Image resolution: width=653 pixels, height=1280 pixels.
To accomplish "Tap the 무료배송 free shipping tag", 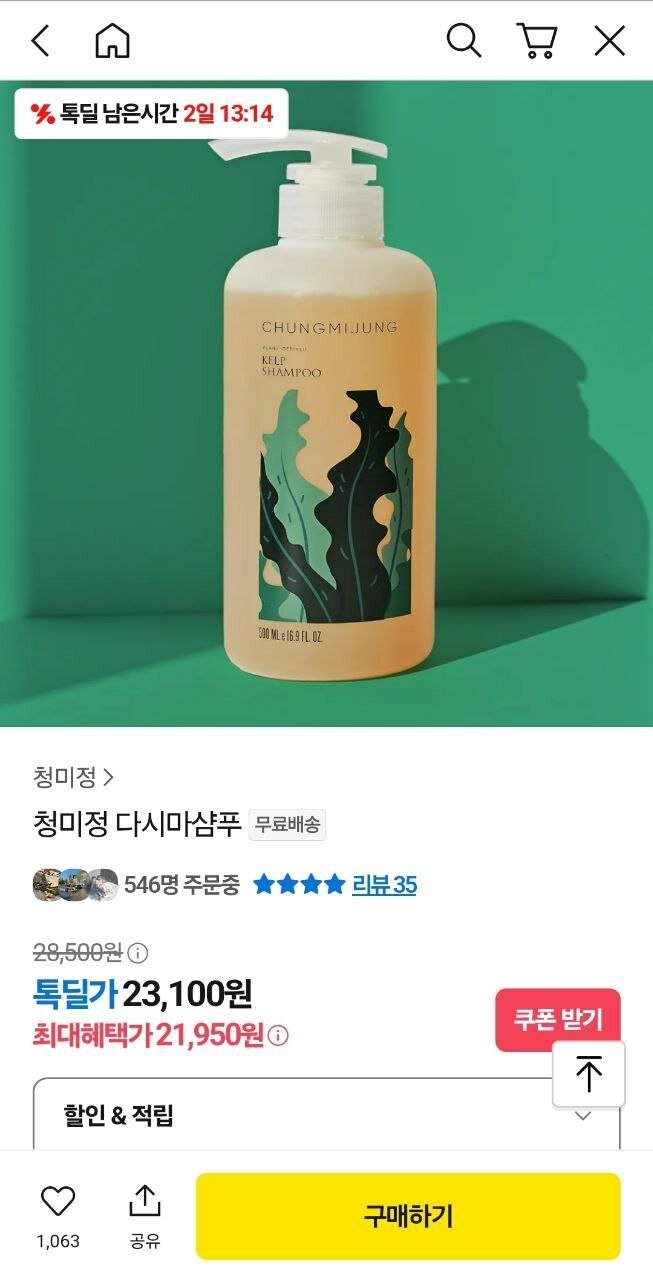I will (287, 826).
